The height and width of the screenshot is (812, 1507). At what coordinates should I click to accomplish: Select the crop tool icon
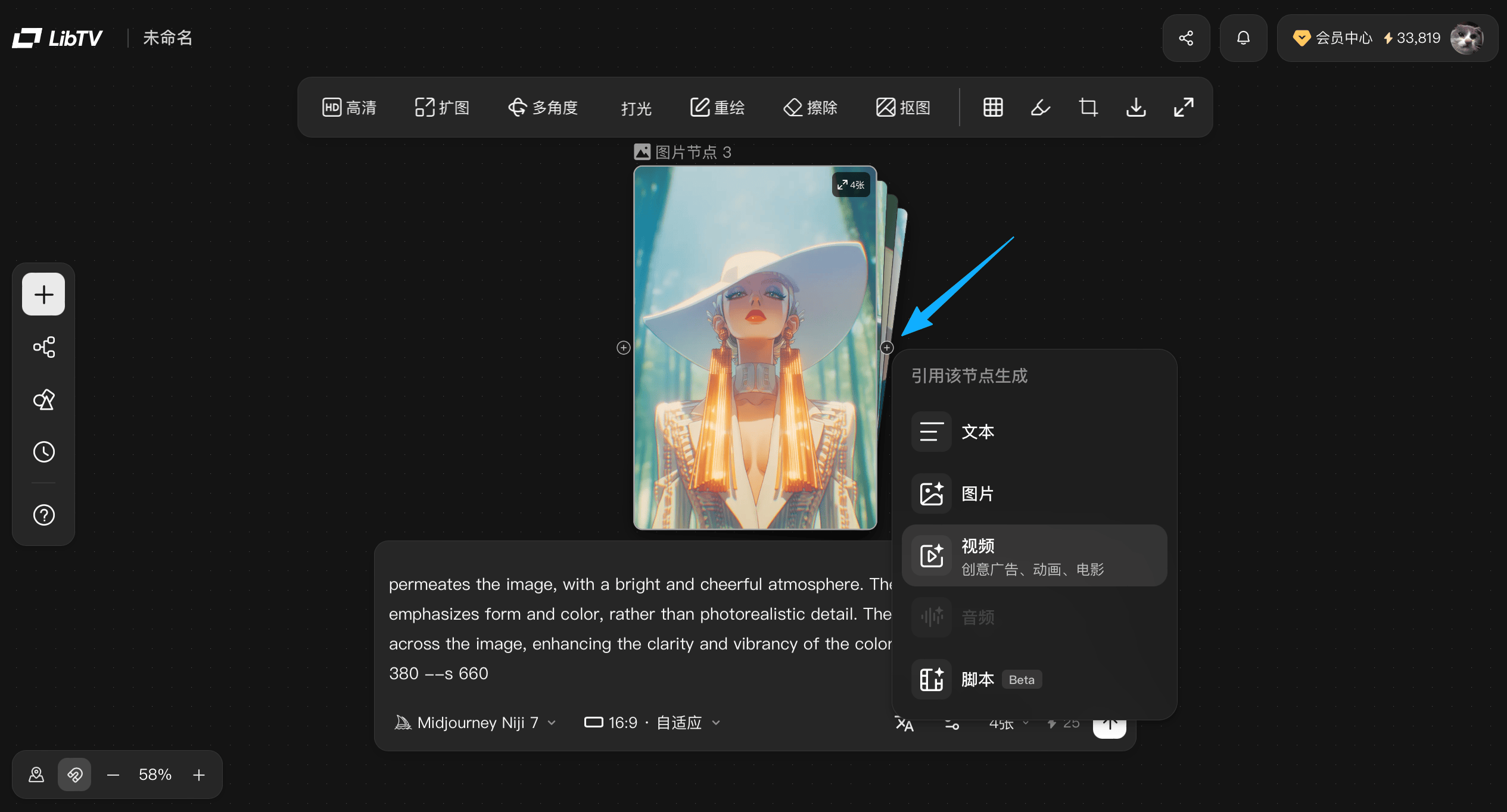[1088, 108]
